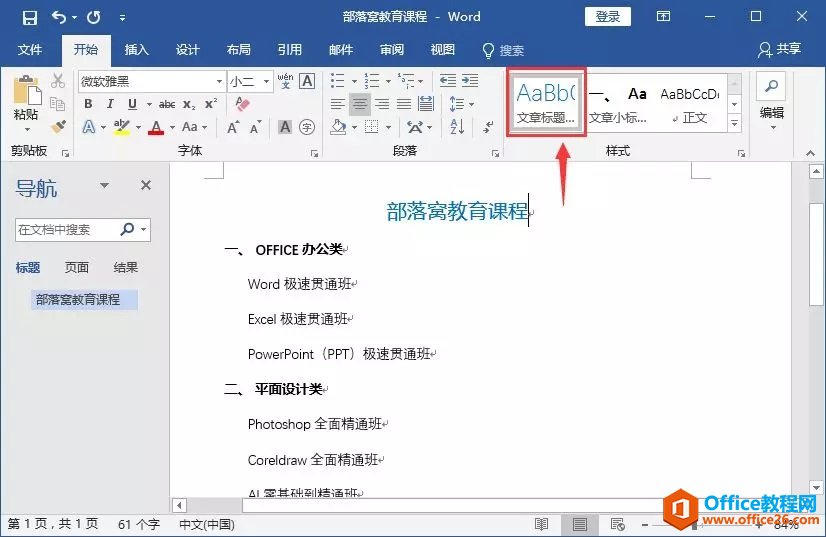Grow the font size

[232, 127]
